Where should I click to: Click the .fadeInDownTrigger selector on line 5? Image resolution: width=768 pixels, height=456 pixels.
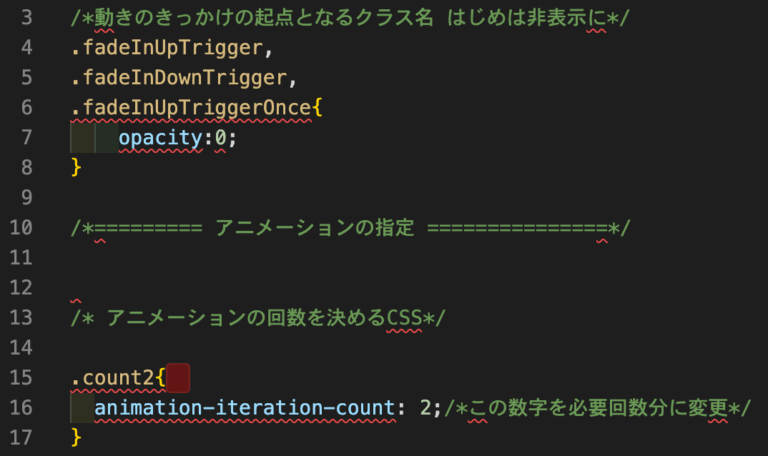point(179,77)
